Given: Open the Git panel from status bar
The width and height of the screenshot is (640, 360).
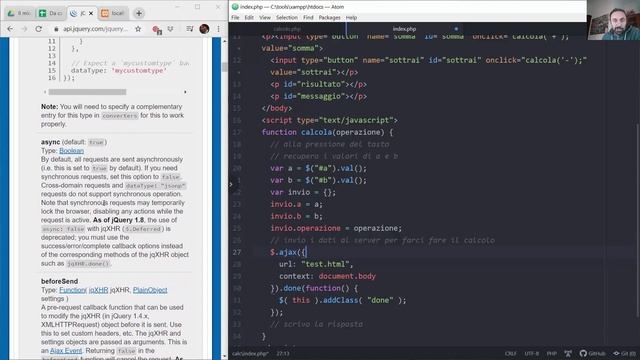Looking at the screenshot, I should point(624,353).
